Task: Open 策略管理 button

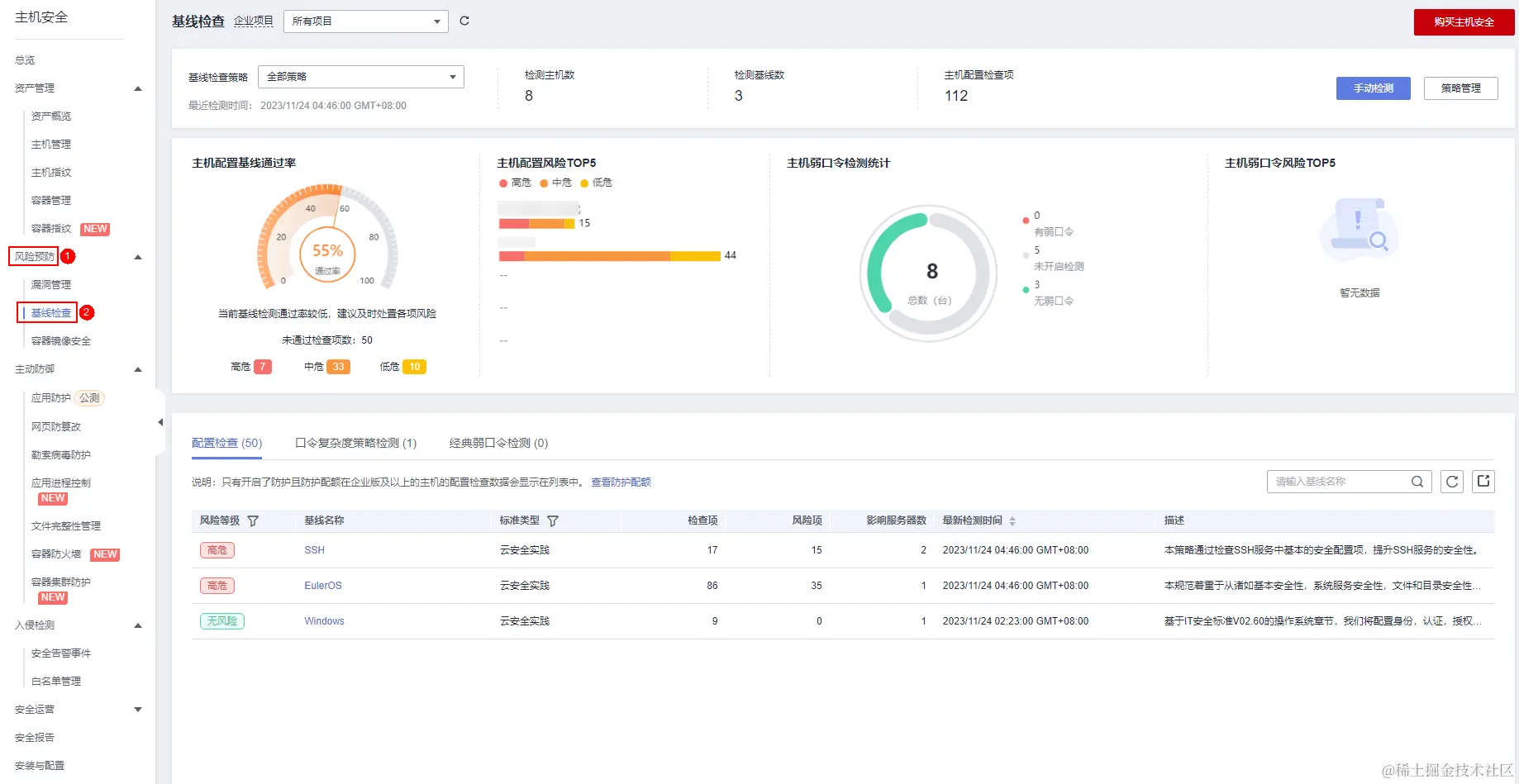Action: point(1460,88)
